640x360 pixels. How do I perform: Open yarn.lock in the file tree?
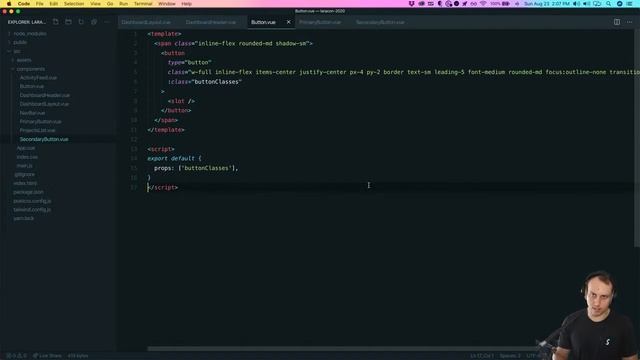click(x=24, y=218)
